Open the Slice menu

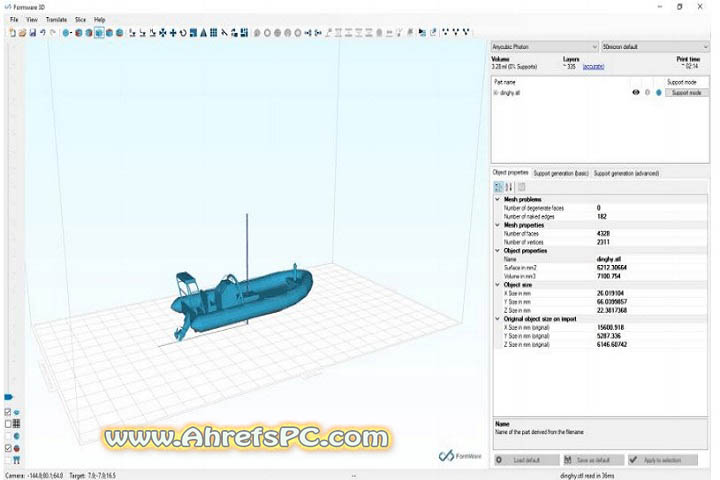pyautogui.click(x=80, y=20)
